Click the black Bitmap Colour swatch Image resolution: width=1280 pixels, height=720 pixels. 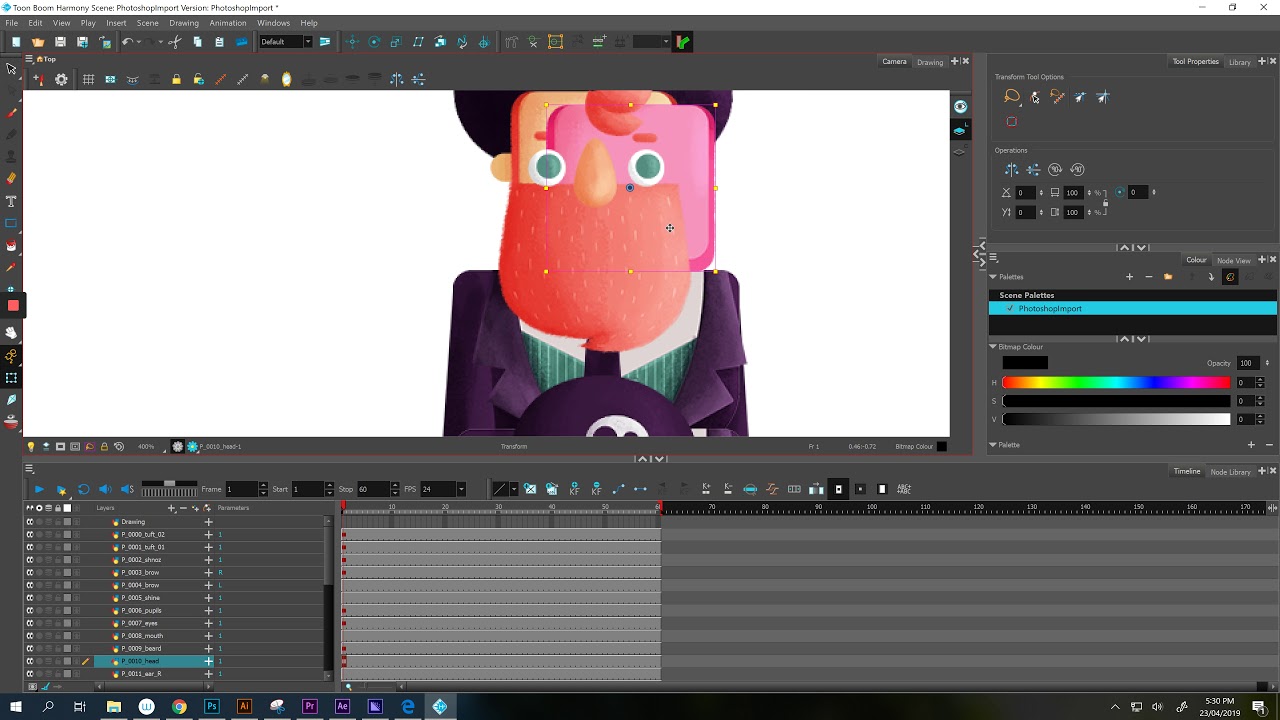click(1025, 363)
